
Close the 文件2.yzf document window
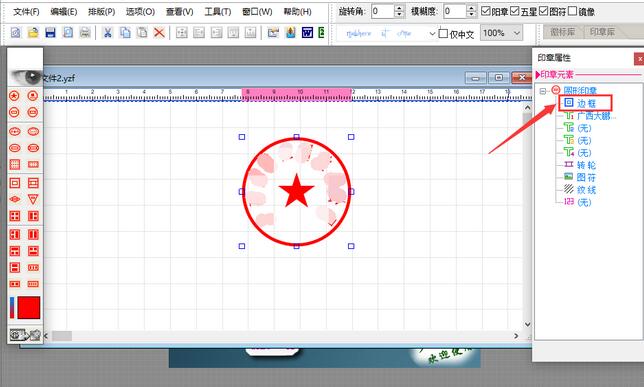coord(522,78)
